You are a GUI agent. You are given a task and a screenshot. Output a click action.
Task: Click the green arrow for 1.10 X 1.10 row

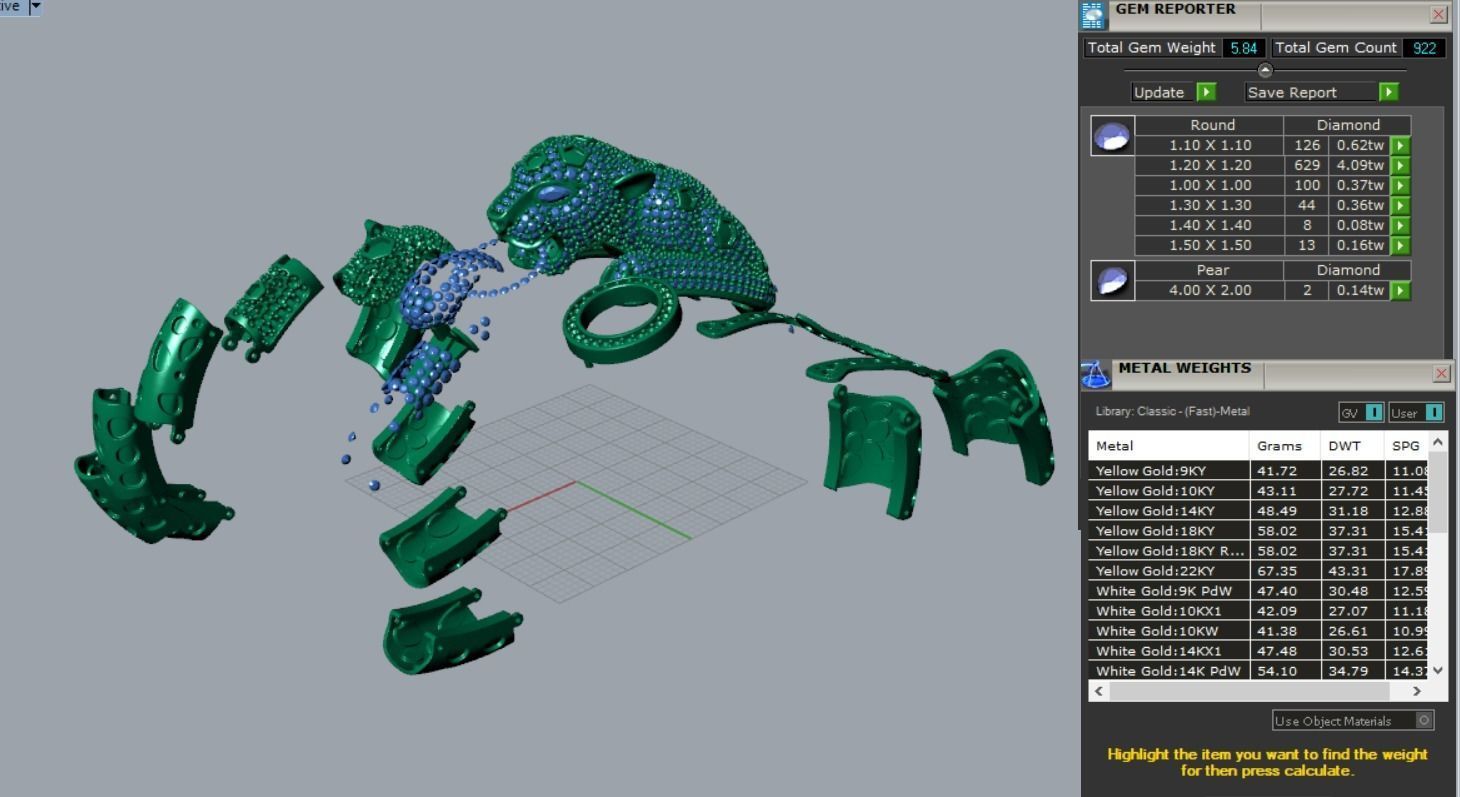point(1400,145)
